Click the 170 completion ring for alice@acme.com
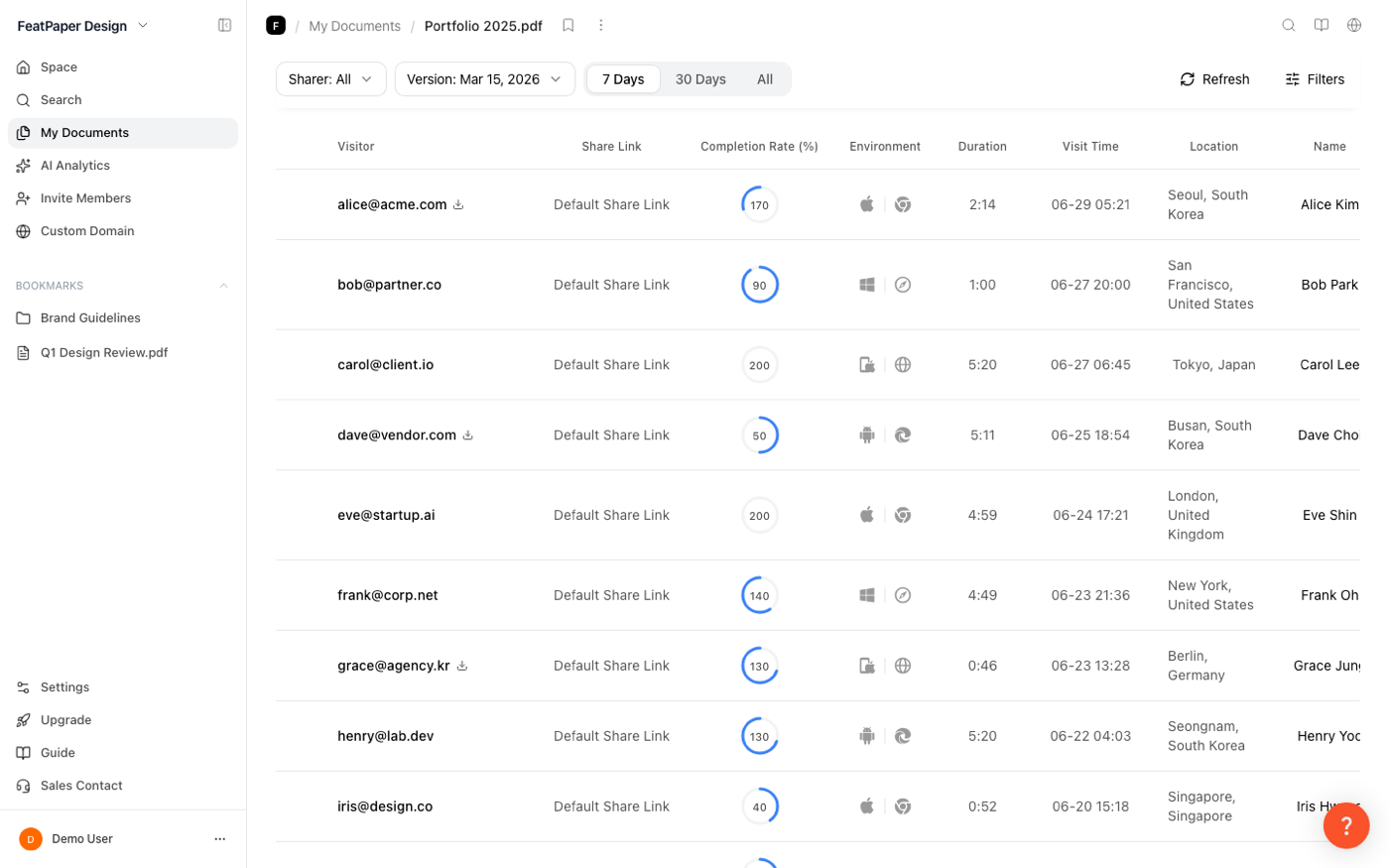 pos(760,204)
